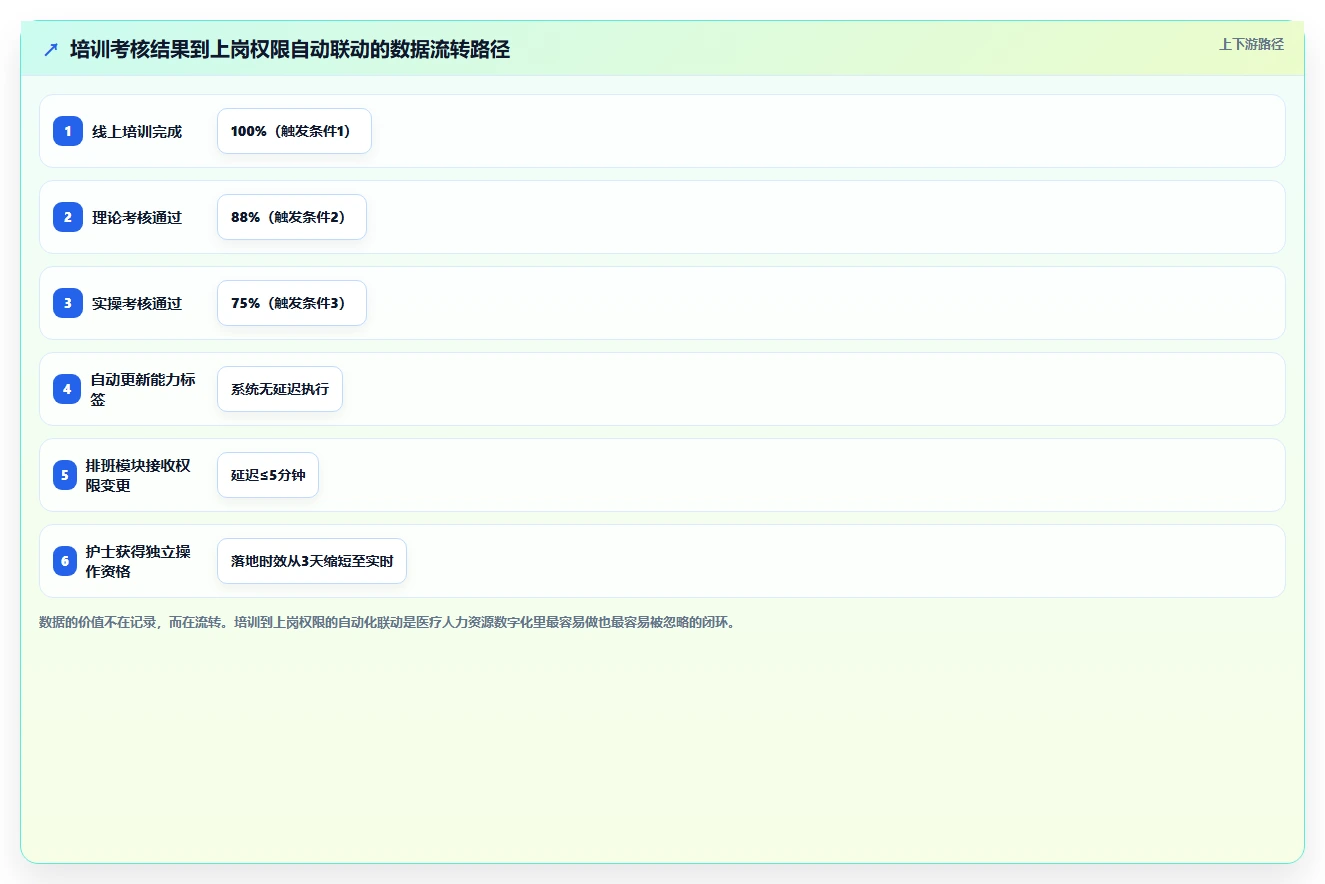Image resolution: width=1325 pixels, height=884 pixels.
Task: Select the step 4 number badge
Action: pyautogui.click(x=67, y=389)
